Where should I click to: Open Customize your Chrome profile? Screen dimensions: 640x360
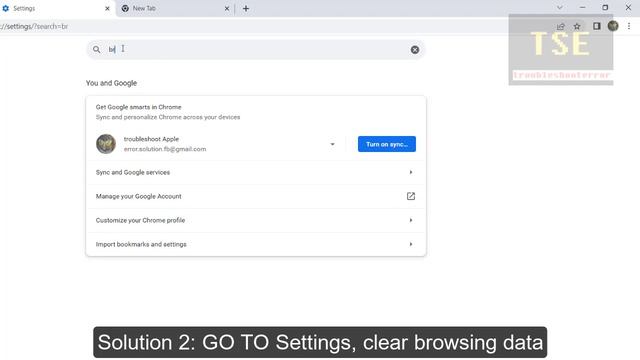[x=256, y=220]
